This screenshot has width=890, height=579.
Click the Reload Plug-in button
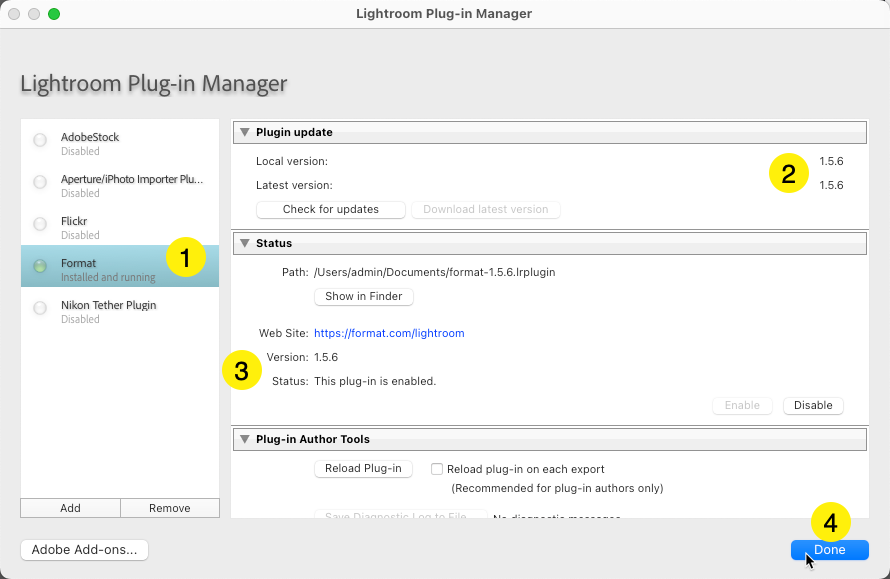coord(363,469)
